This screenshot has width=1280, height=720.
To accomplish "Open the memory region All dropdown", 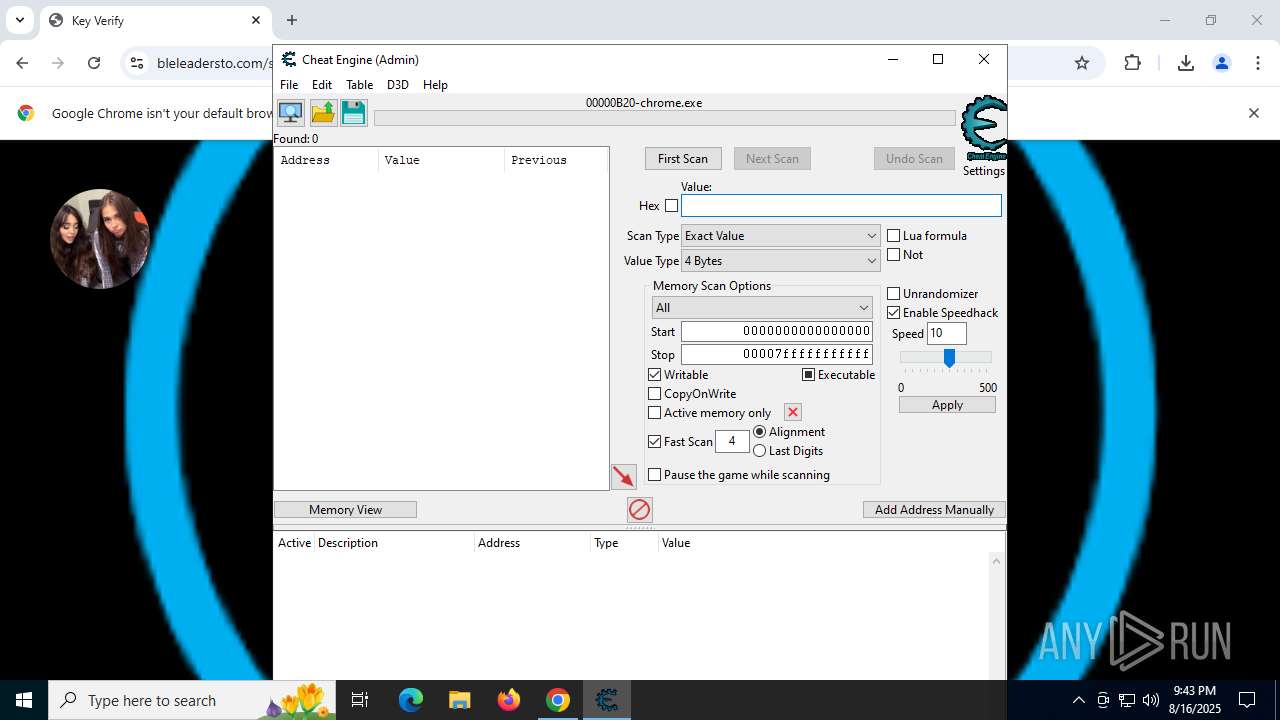I will click(x=762, y=308).
